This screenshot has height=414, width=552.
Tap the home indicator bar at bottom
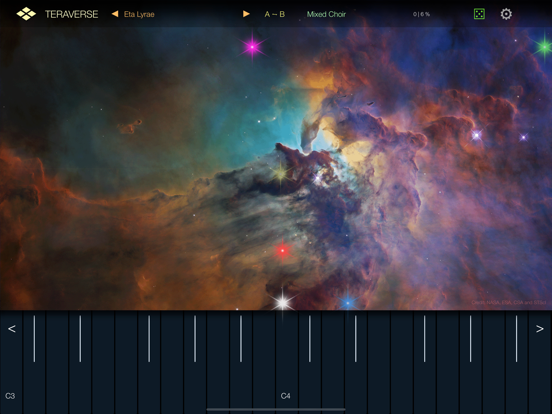click(x=276, y=409)
